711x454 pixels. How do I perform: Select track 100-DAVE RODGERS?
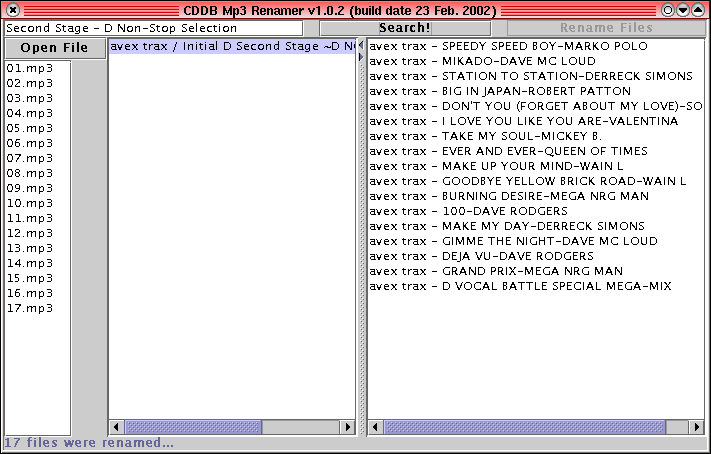tap(536, 211)
